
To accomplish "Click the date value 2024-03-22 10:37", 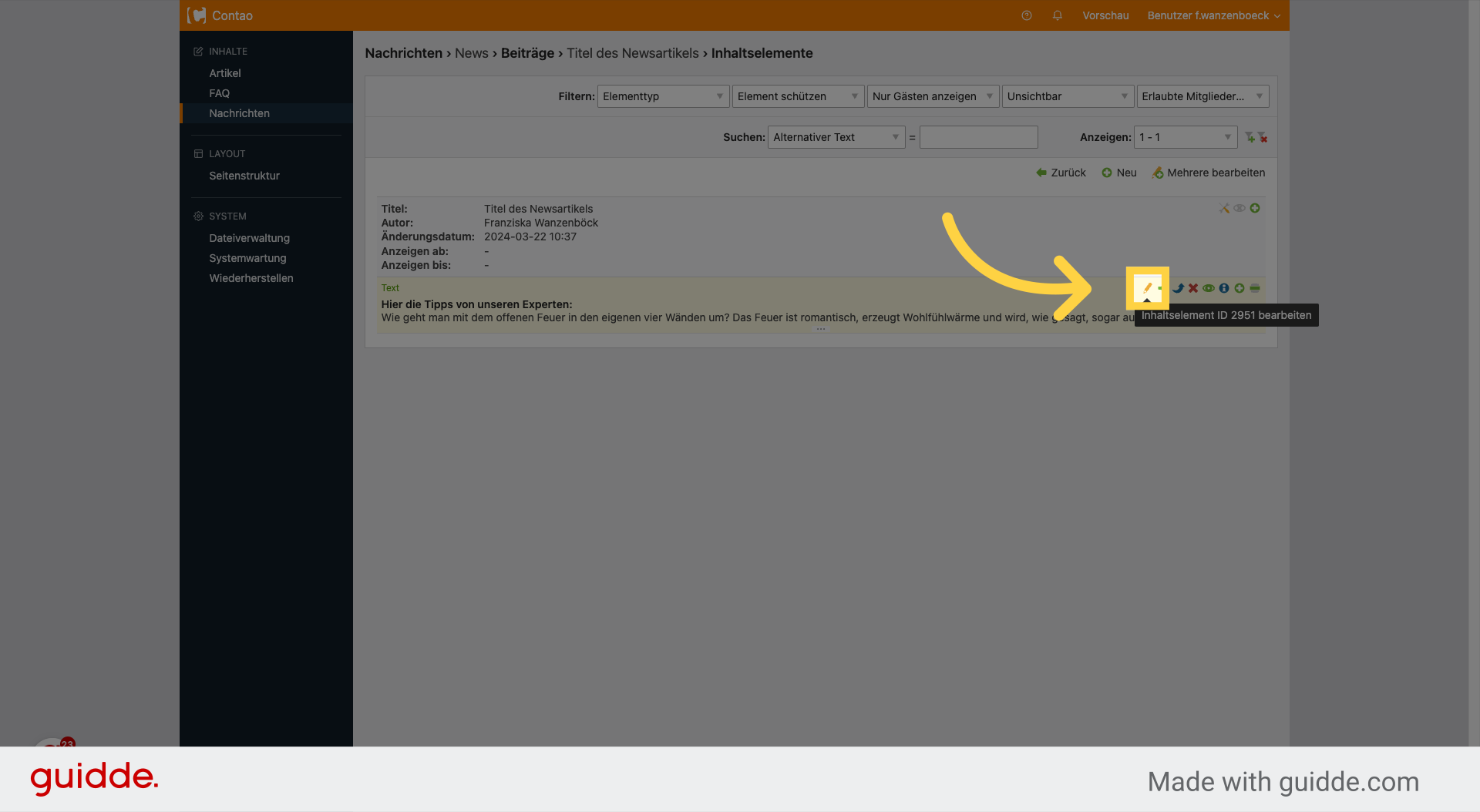I will point(530,237).
